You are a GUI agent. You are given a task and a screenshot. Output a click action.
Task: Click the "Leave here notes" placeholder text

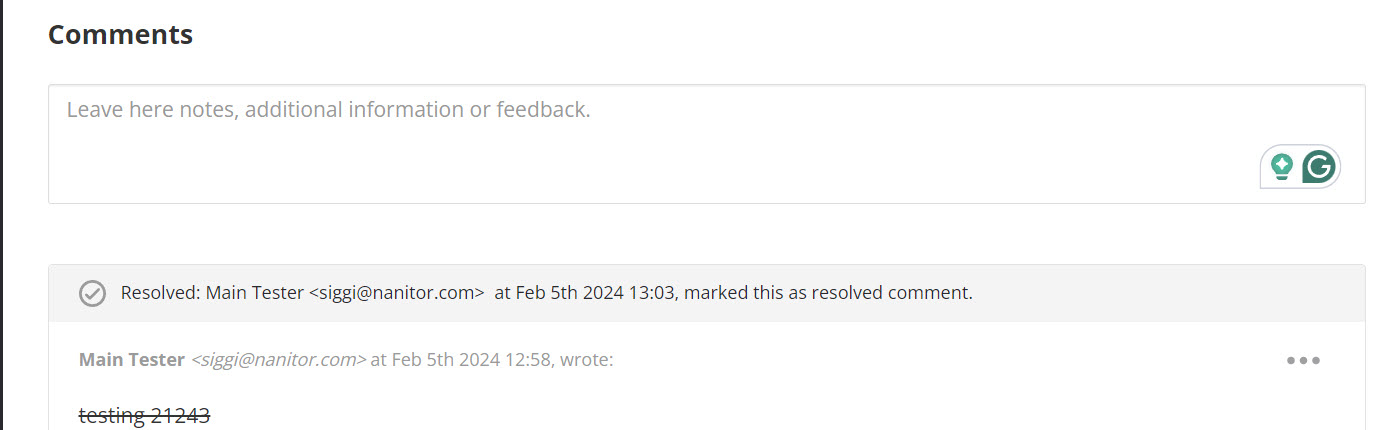[328, 110]
